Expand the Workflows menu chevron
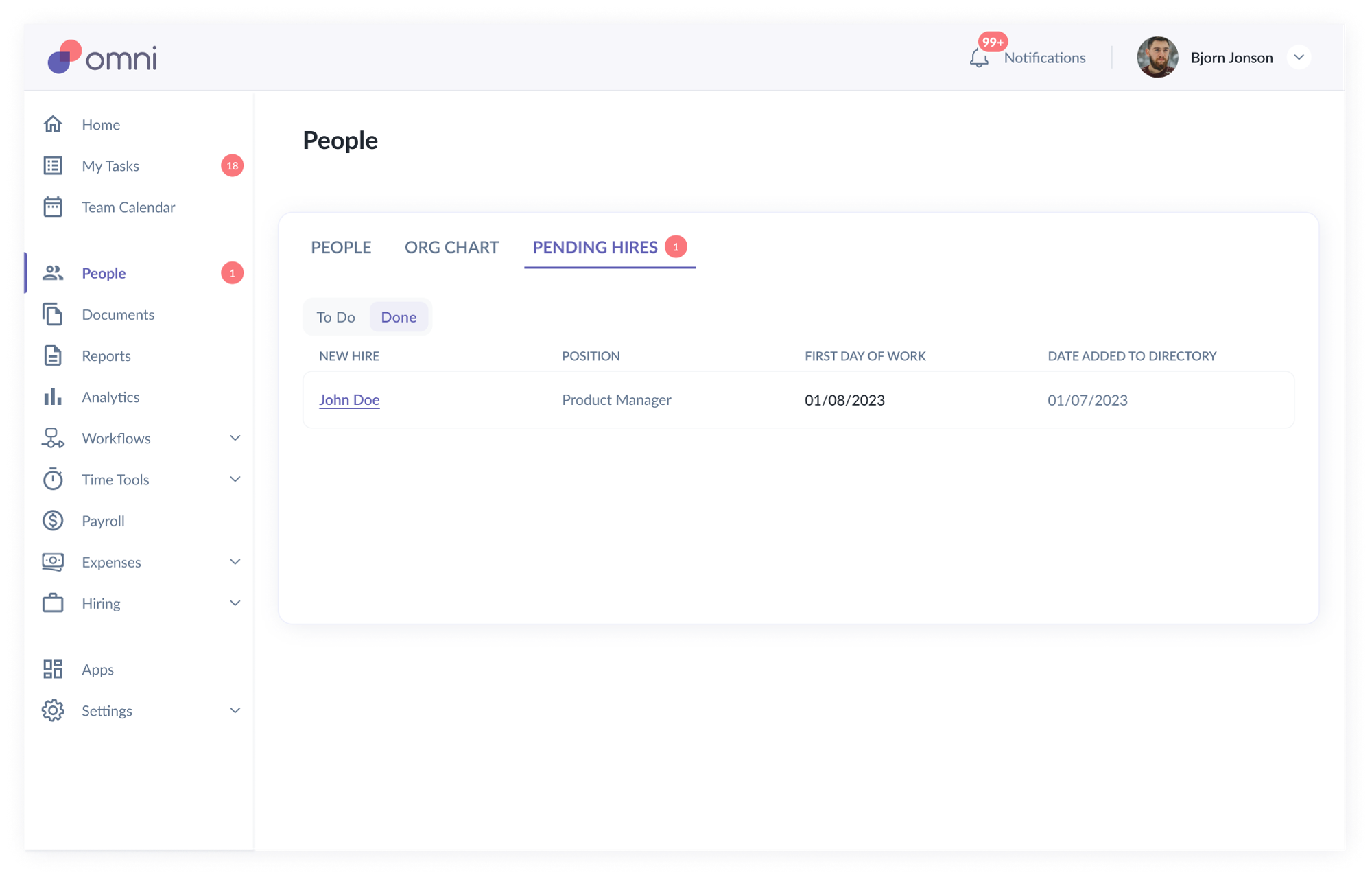 (235, 438)
